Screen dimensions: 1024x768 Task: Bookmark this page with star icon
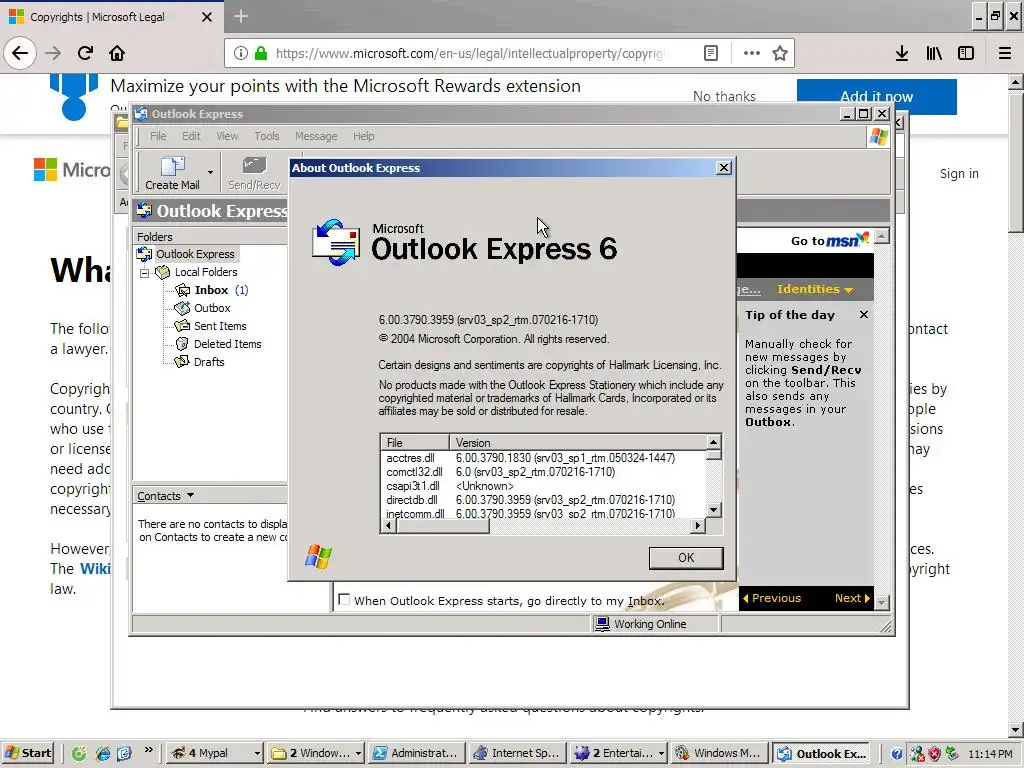pyautogui.click(x=780, y=53)
